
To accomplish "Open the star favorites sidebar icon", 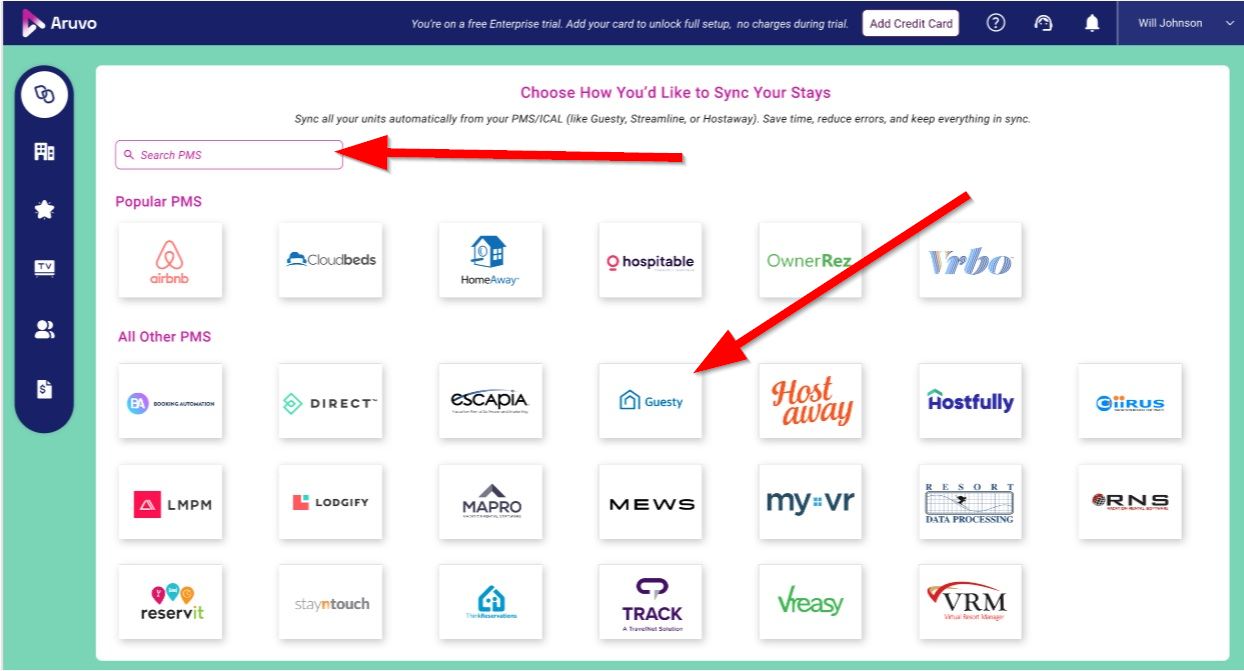I will point(44,210).
